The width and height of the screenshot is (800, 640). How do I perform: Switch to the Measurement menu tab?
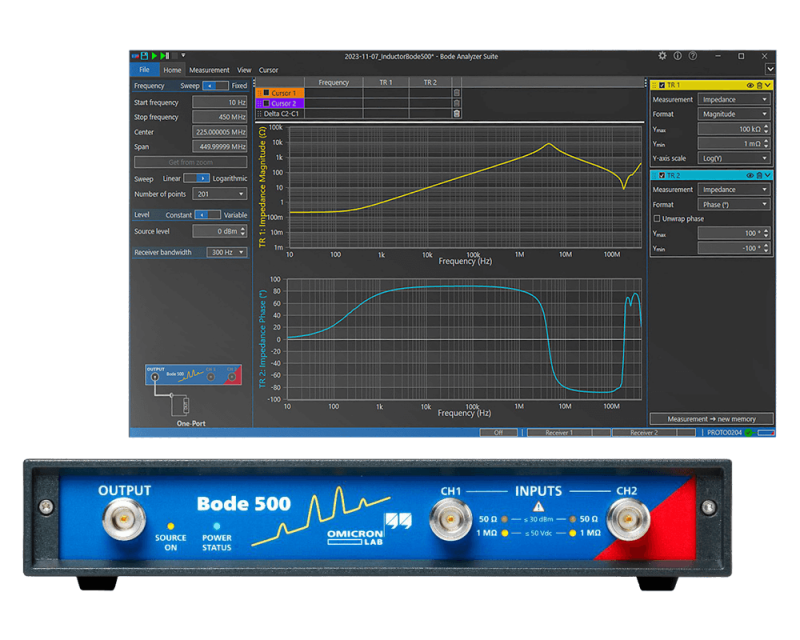[x=209, y=69]
